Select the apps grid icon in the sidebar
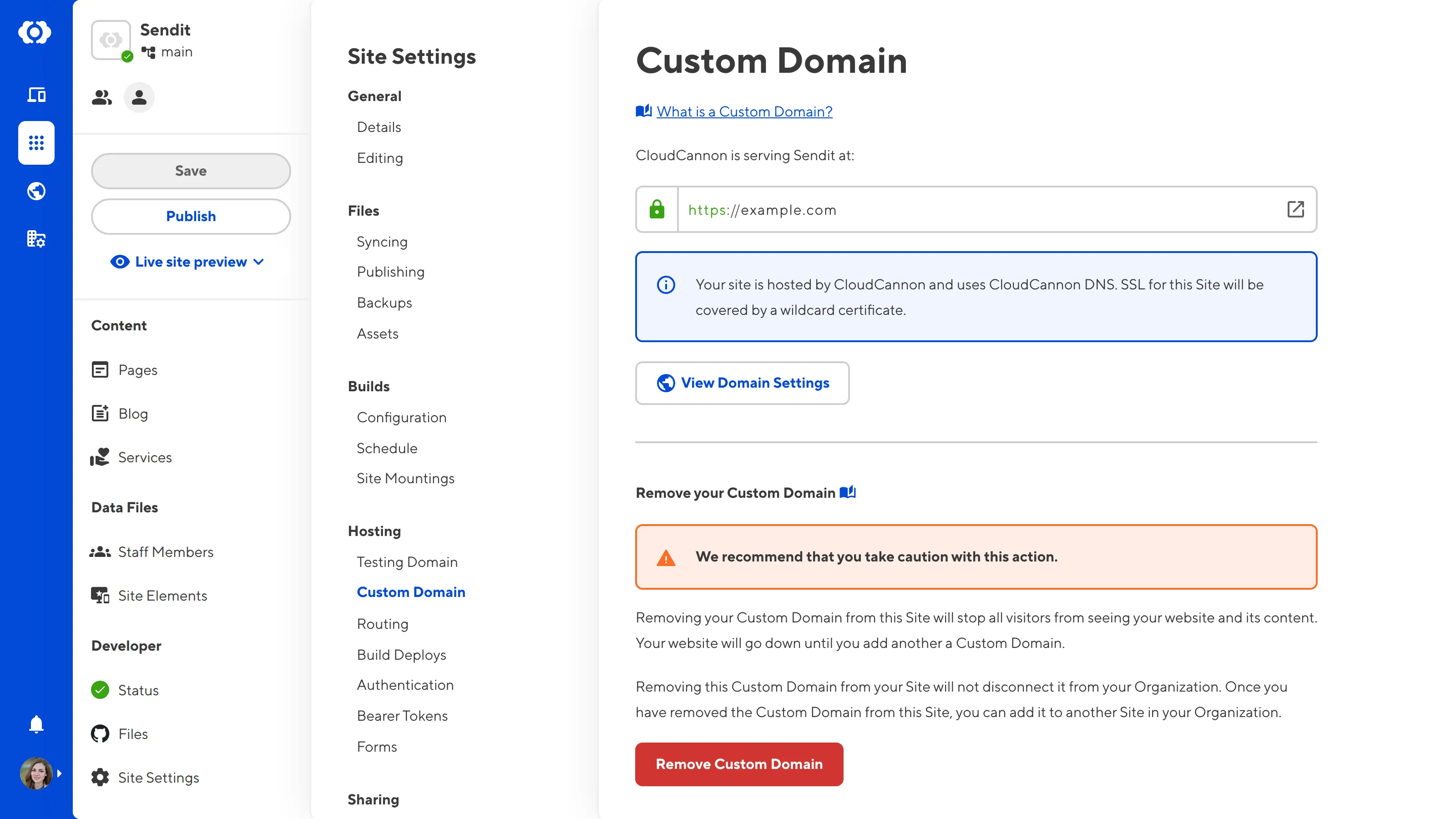1456x819 pixels. coord(36,143)
